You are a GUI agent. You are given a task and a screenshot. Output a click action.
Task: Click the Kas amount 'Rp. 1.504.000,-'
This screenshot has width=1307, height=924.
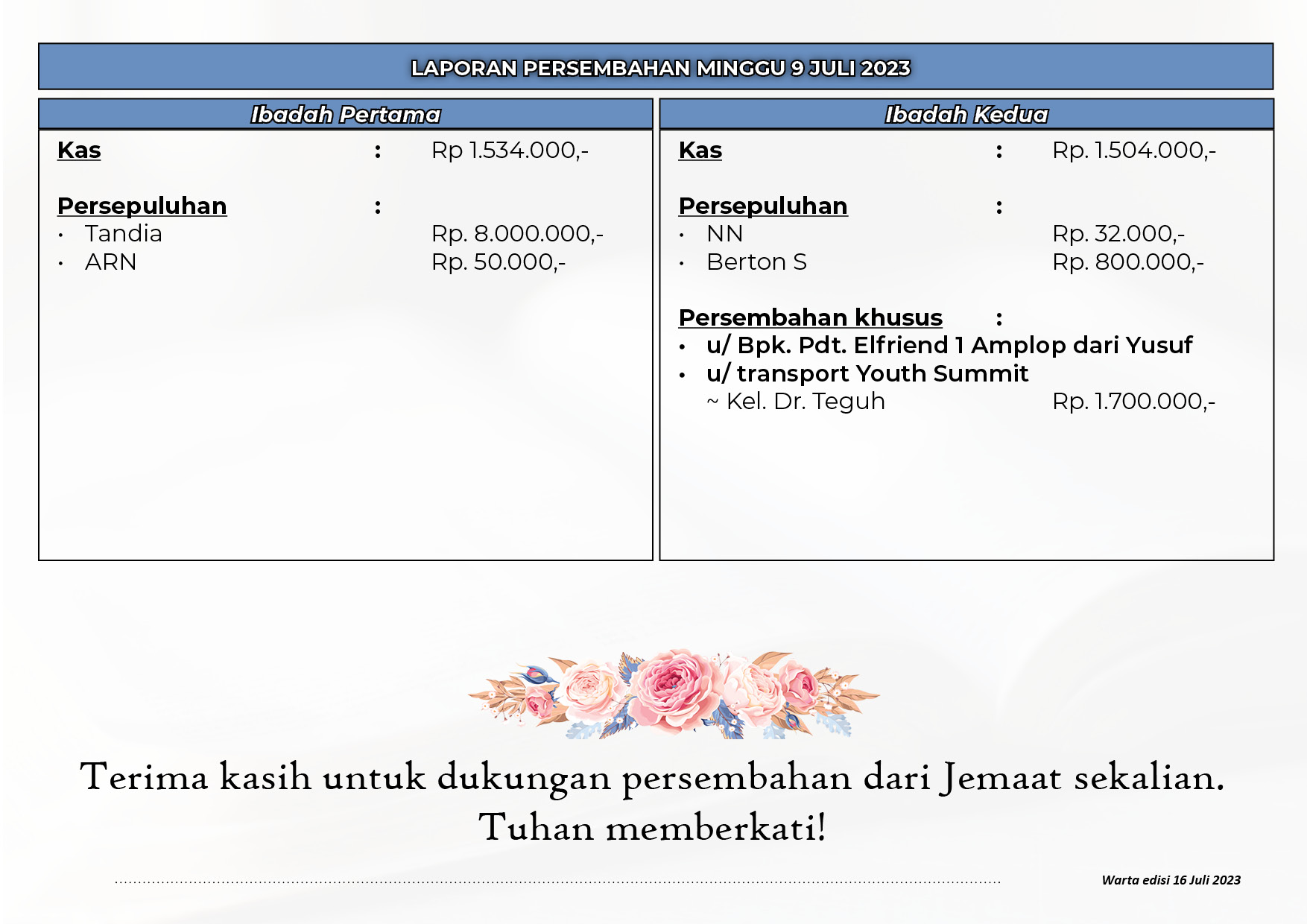tap(1134, 151)
